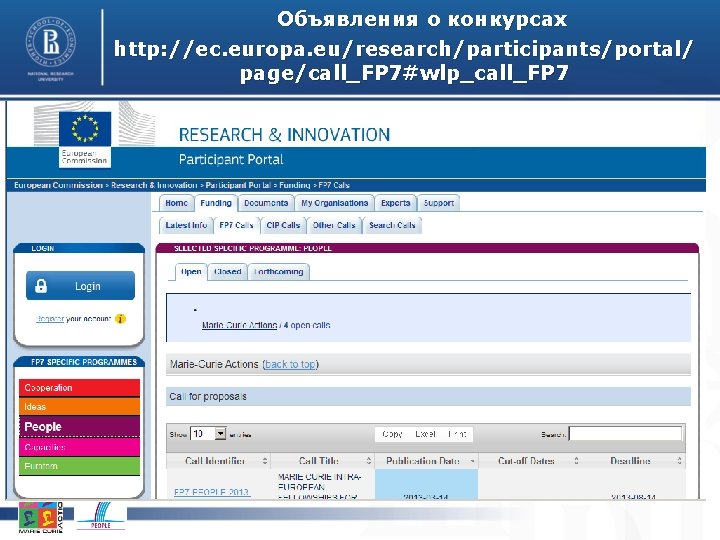The image size is (720, 540).
Task: Click the Register your account link
Action: point(50,319)
